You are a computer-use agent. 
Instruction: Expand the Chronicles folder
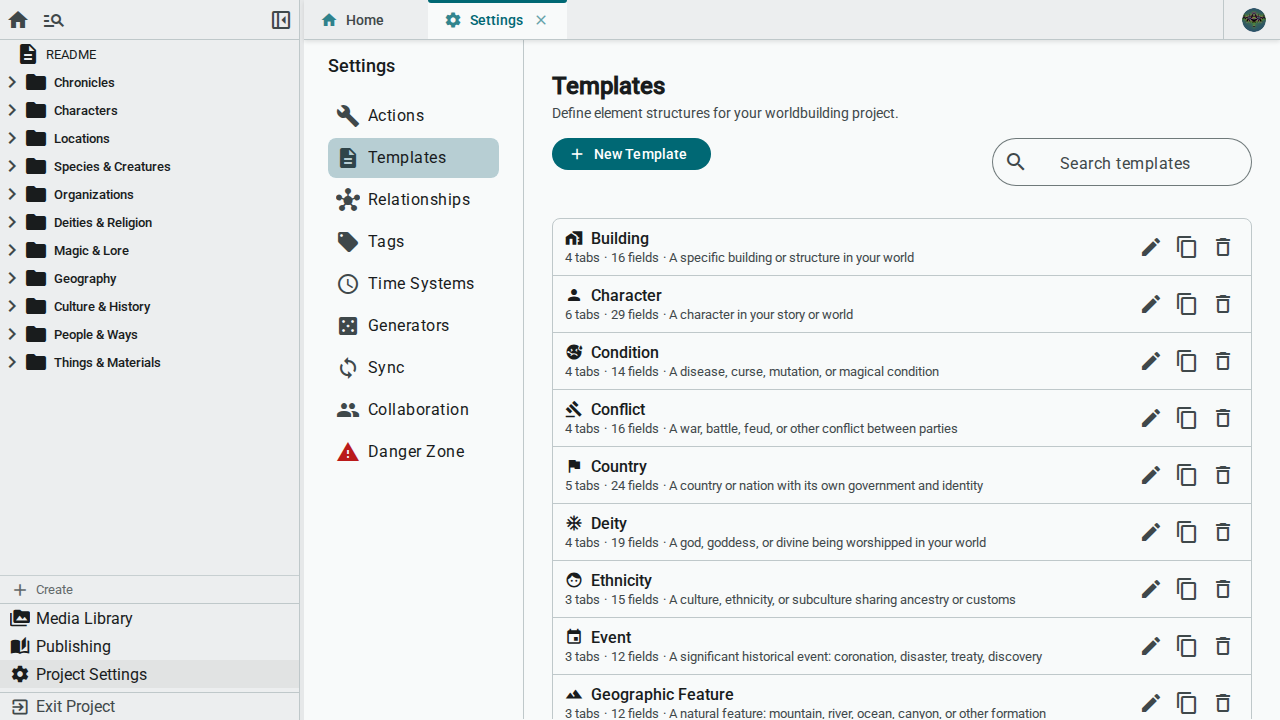pos(12,82)
